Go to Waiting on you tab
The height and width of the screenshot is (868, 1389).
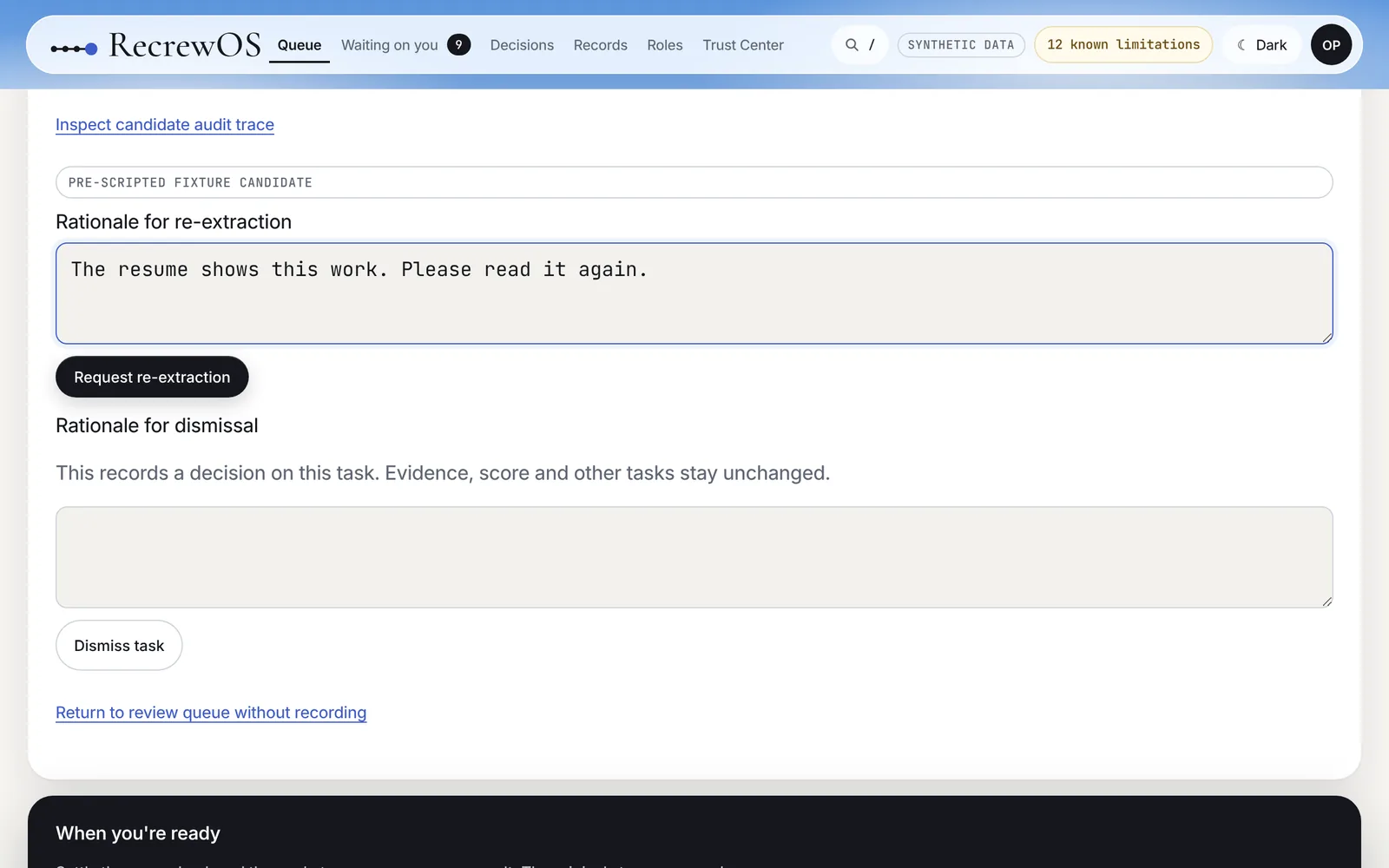[x=390, y=45]
